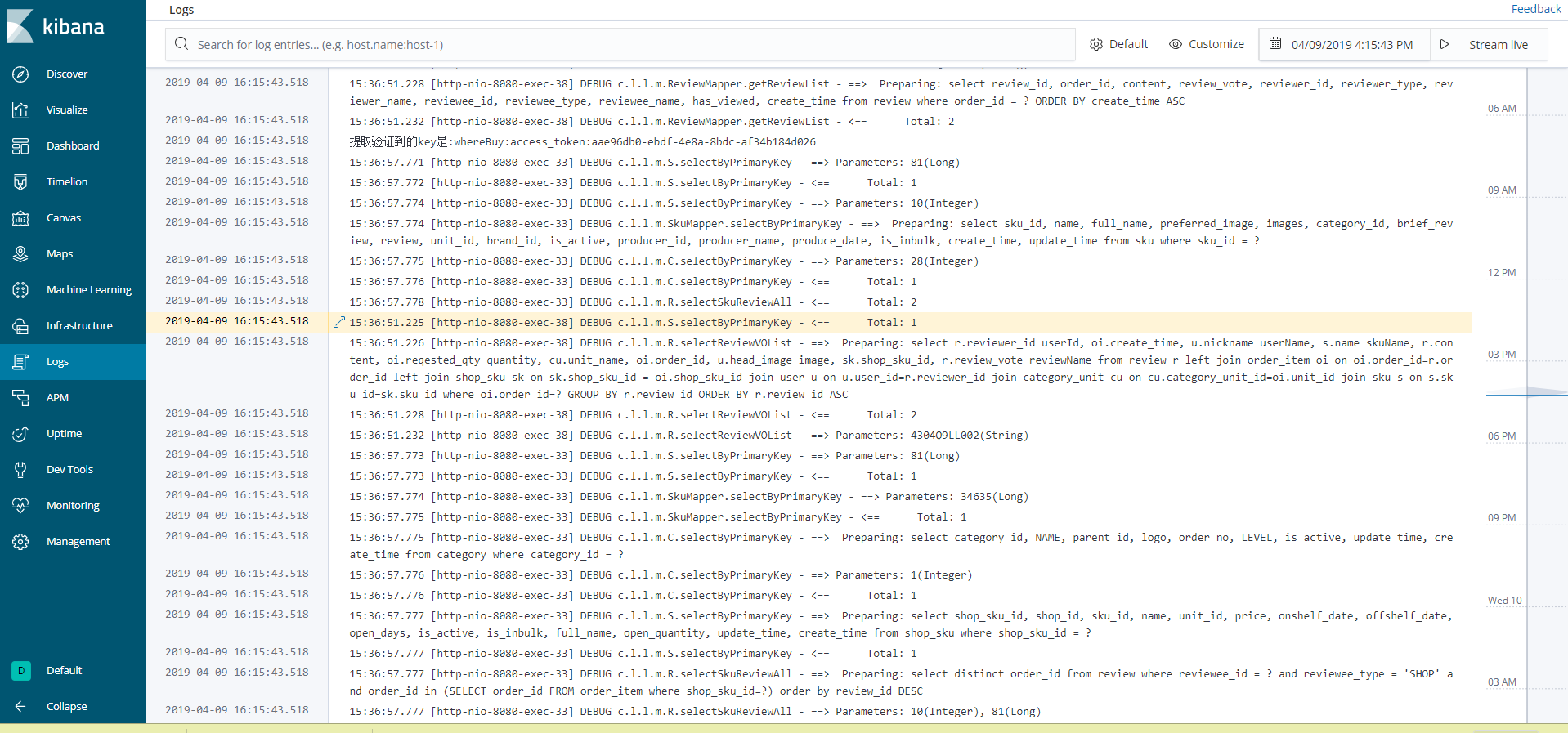Click the Kibana logo
This screenshot has width=1568, height=733.
(56, 26)
